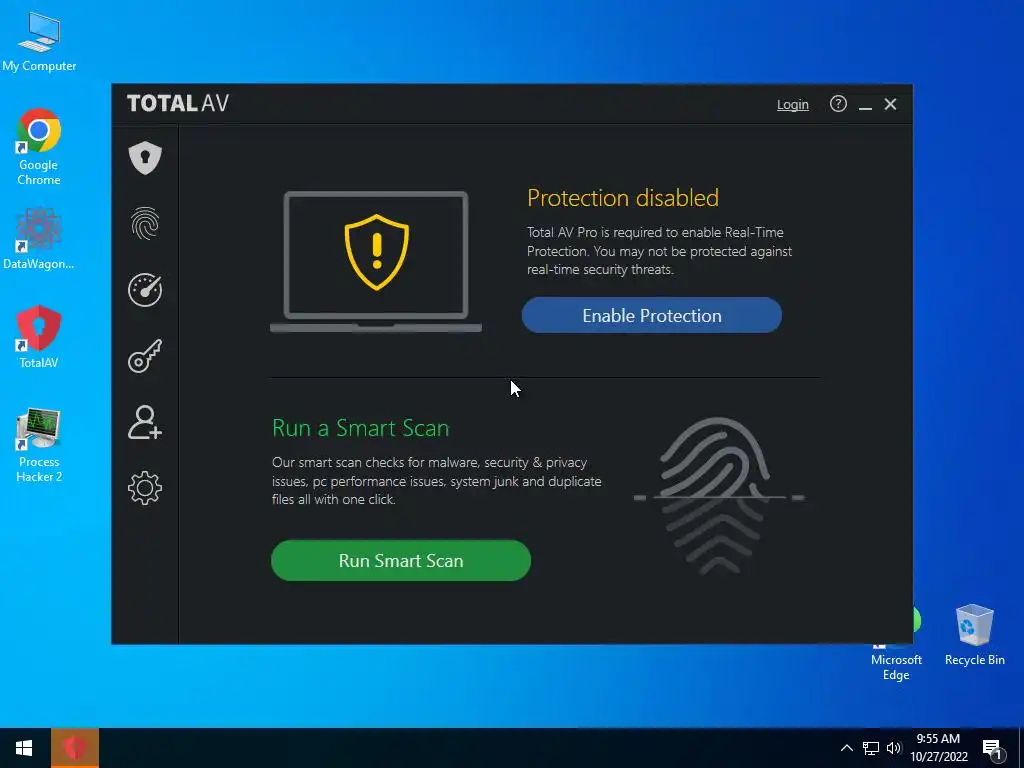Select the Google Chrome desktop shortcut
Image resolution: width=1024 pixels, height=768 pixels.
(x=39, y=148)
